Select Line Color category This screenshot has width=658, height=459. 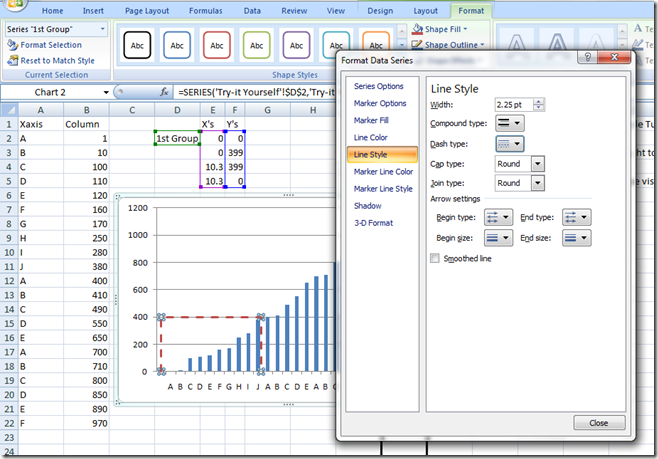pos(371,138)
